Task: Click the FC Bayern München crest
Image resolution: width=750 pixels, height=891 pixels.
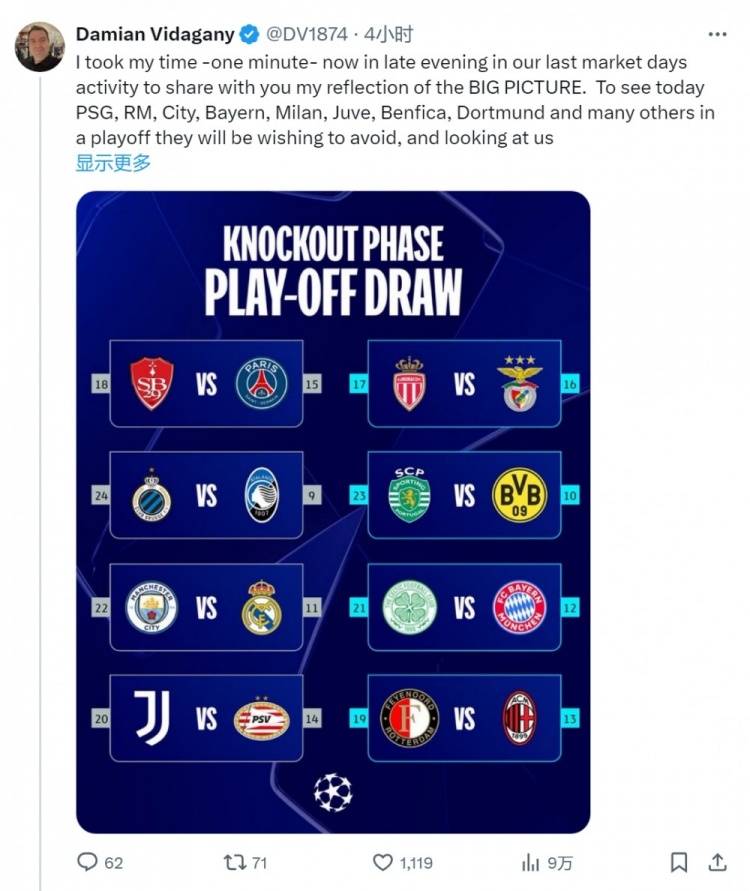Action: (520, 607)
